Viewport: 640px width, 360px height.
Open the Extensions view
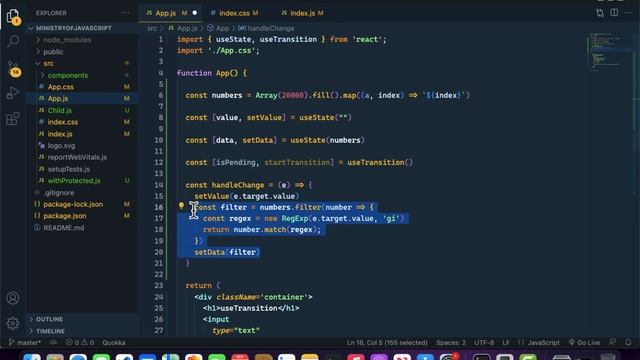(x=13, y=119)
